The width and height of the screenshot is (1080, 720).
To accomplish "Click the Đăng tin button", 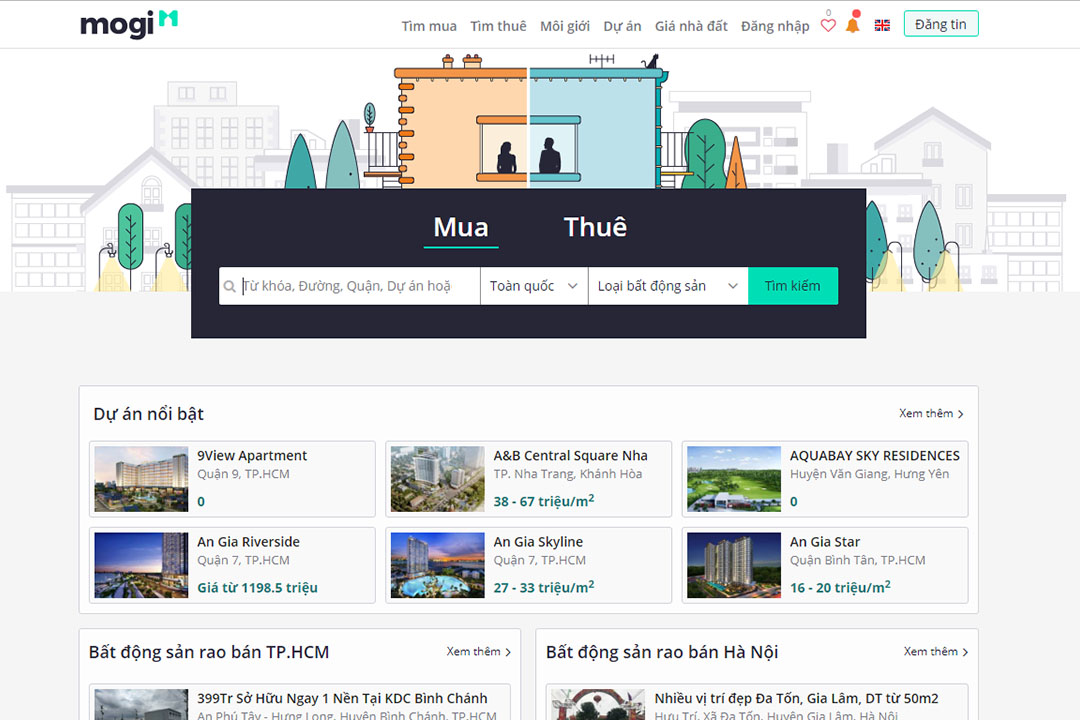I will tap(940, 24).
